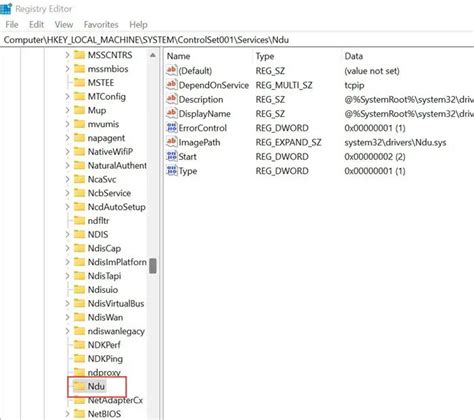
Task: Click the ImagePath string value icon
Action: pos(171,142)
